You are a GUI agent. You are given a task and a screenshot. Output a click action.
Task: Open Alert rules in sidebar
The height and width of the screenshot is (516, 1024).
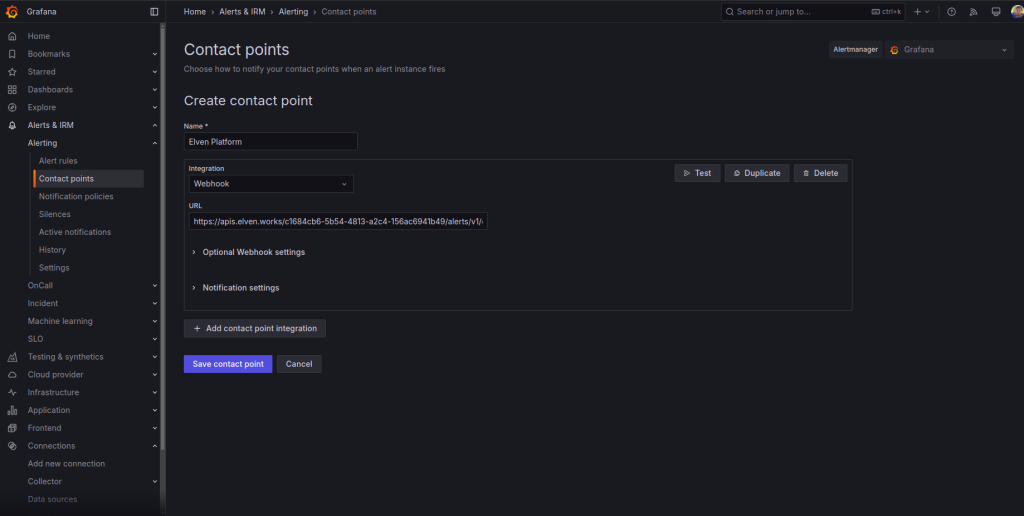[x=58, y=161]
